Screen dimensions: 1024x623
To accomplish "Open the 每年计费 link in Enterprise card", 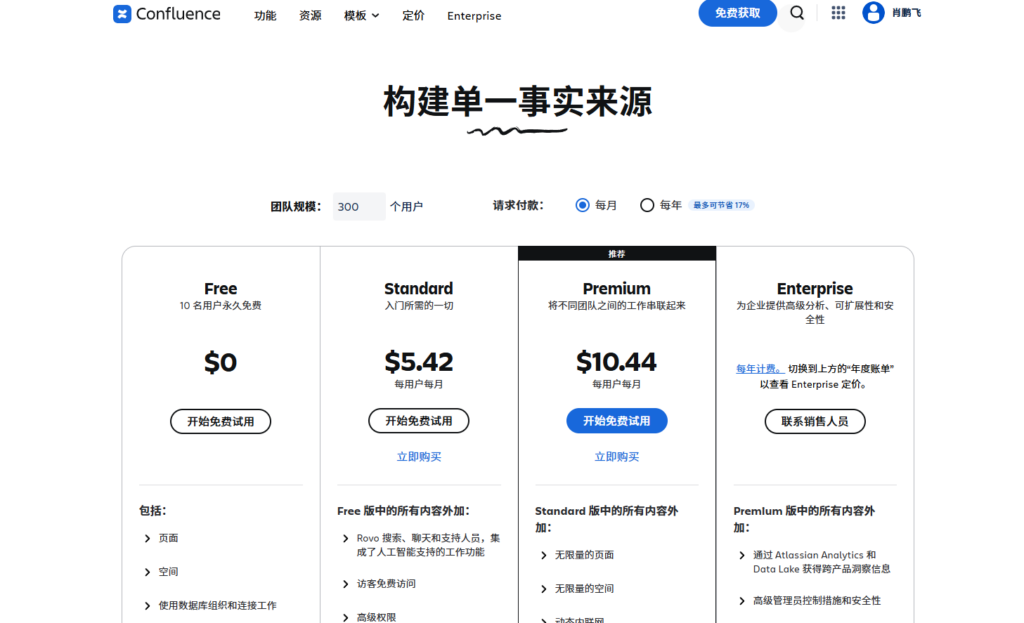I will pos(757,368).
